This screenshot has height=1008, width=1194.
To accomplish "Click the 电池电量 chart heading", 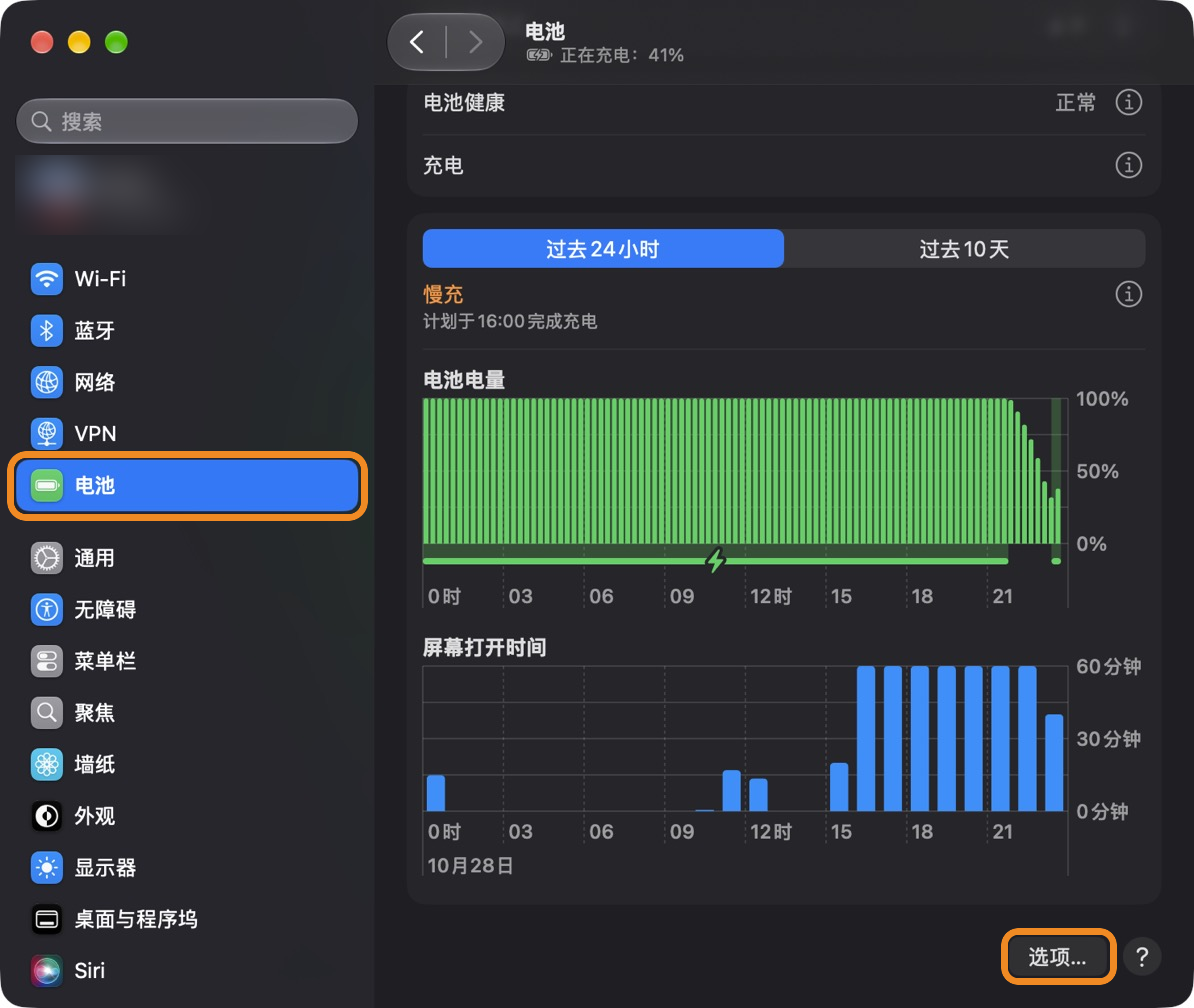I will point(464,379).
